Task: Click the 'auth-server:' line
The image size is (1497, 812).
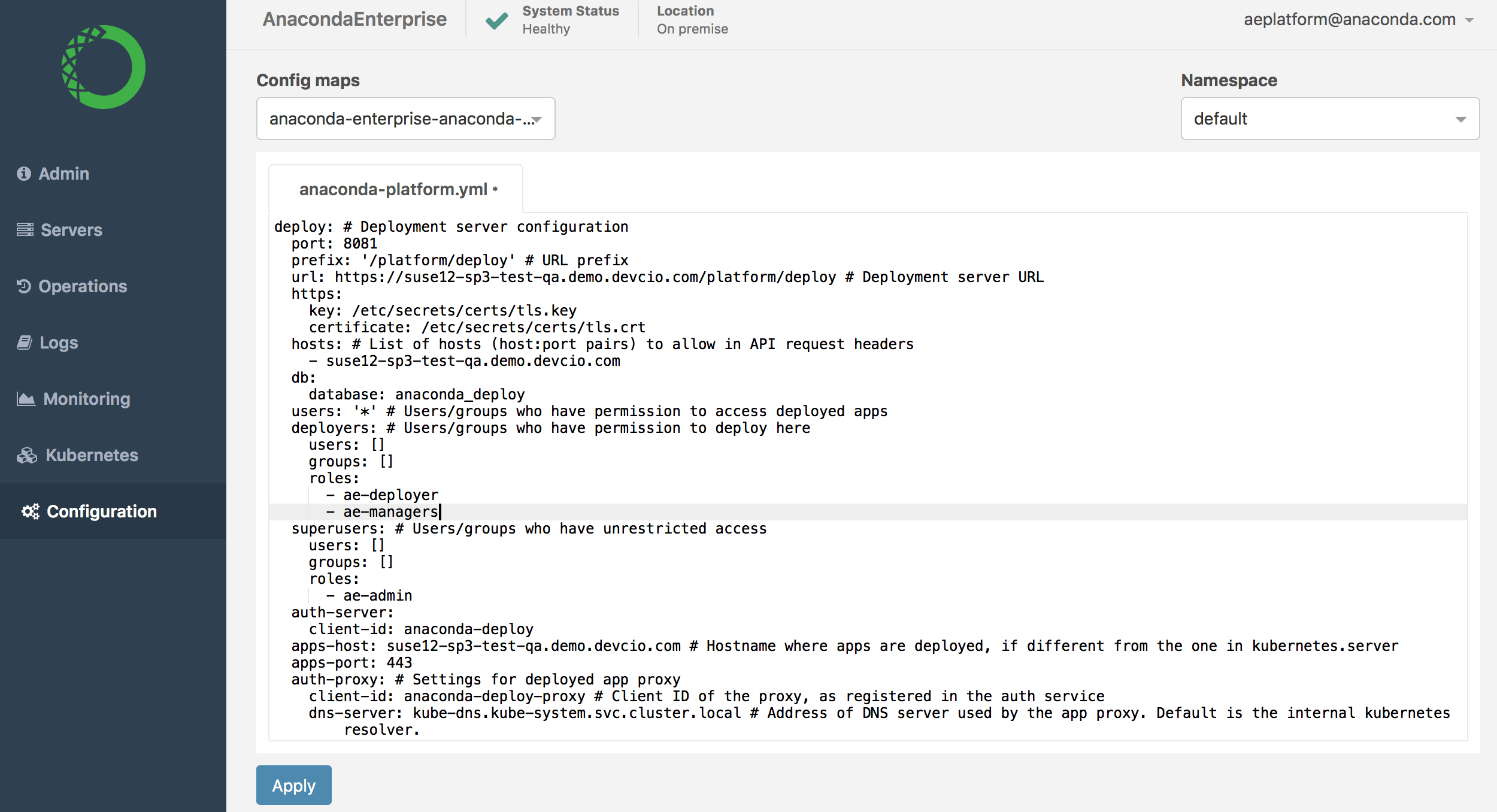Action: [x=343, y=613]
